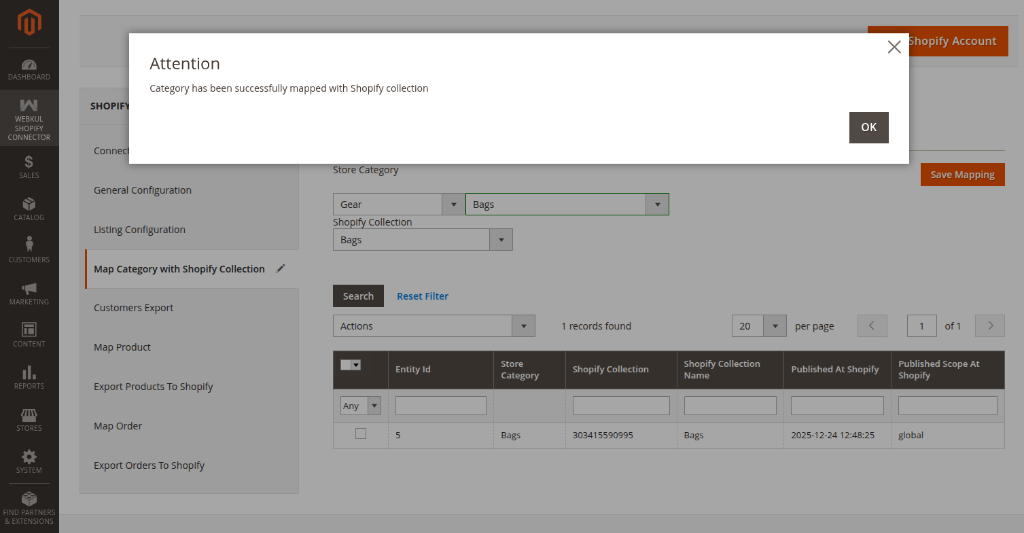Click the page number input field
The image size is (1024, 533).
click(921, 326)
